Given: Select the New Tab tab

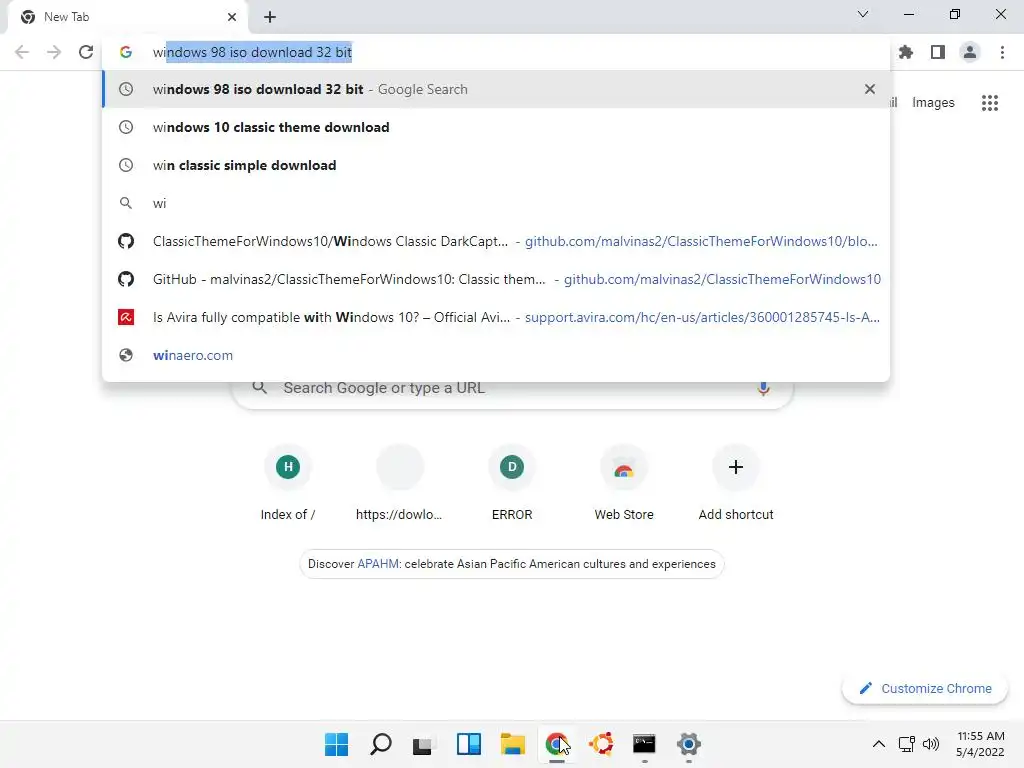Looking at the screenshot, I should [127, 17].
